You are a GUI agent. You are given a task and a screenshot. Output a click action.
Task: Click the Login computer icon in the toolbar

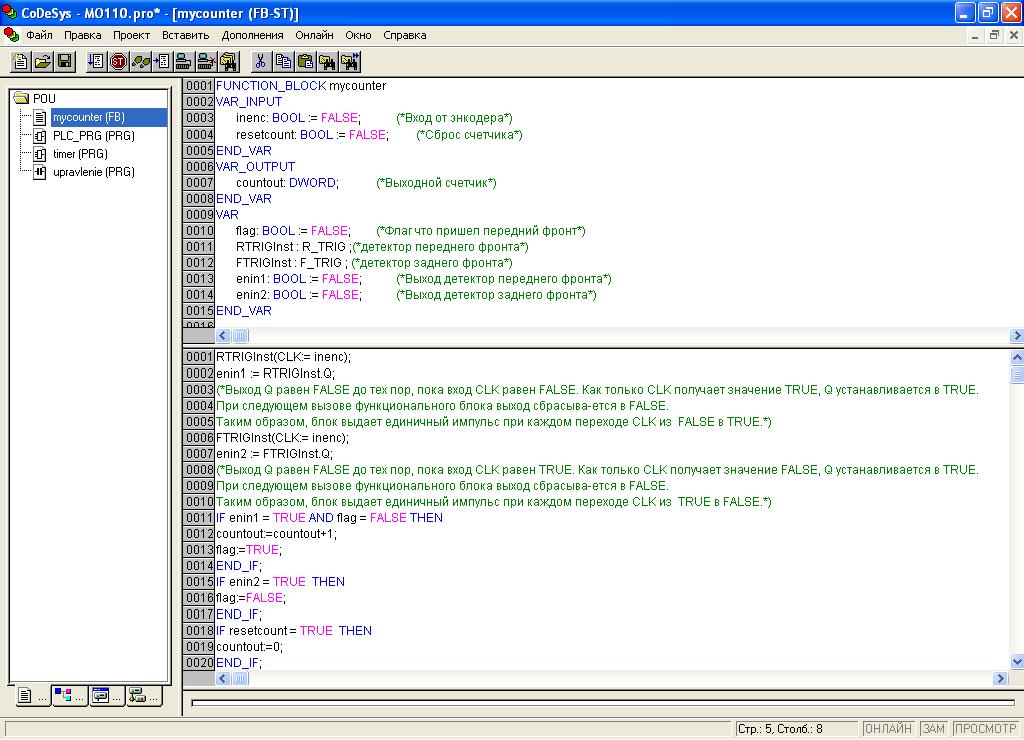tap(184, 62)
